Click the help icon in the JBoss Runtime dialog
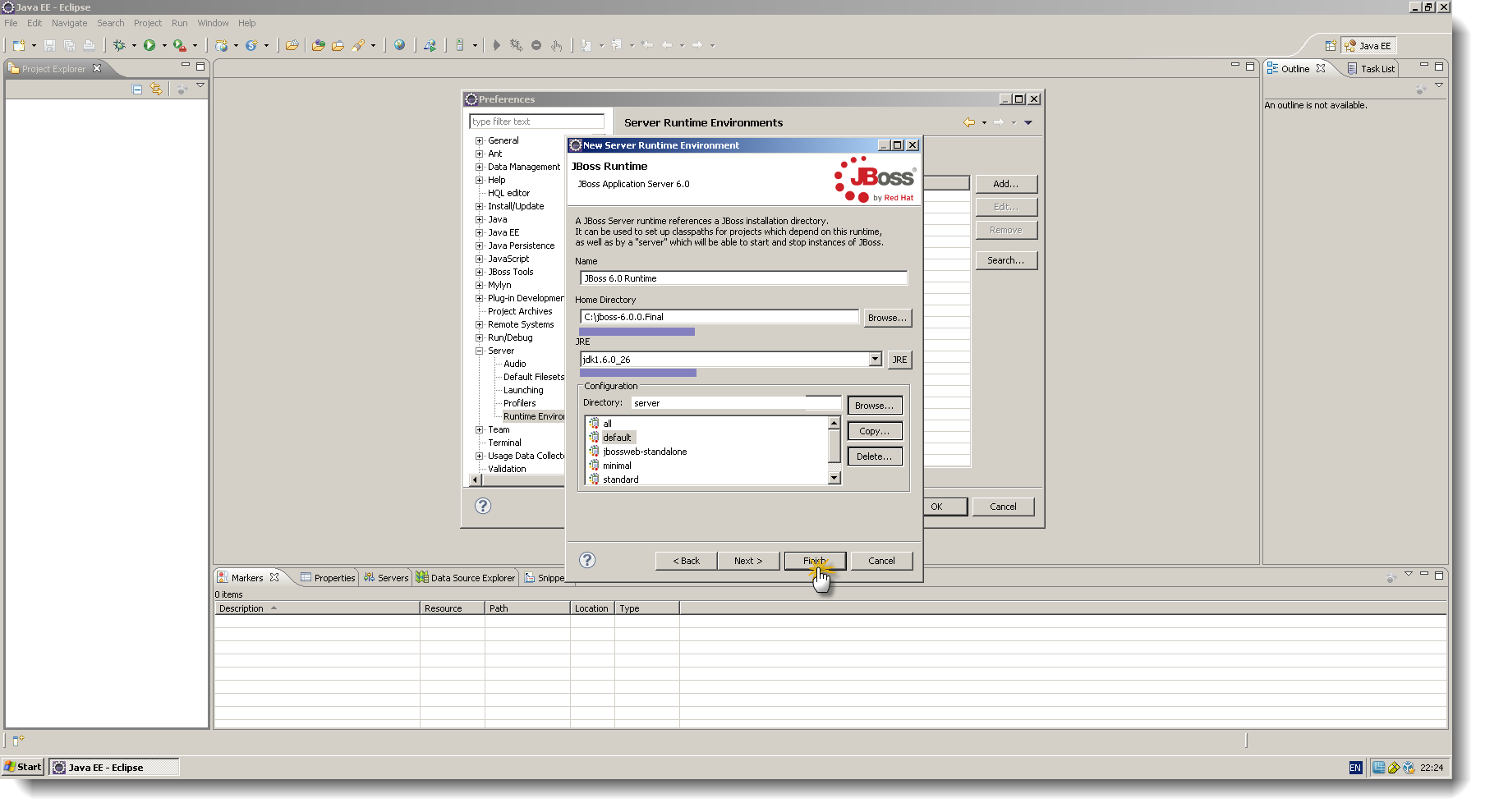This screenshot has width=1485, height=812. click(586, 561)
